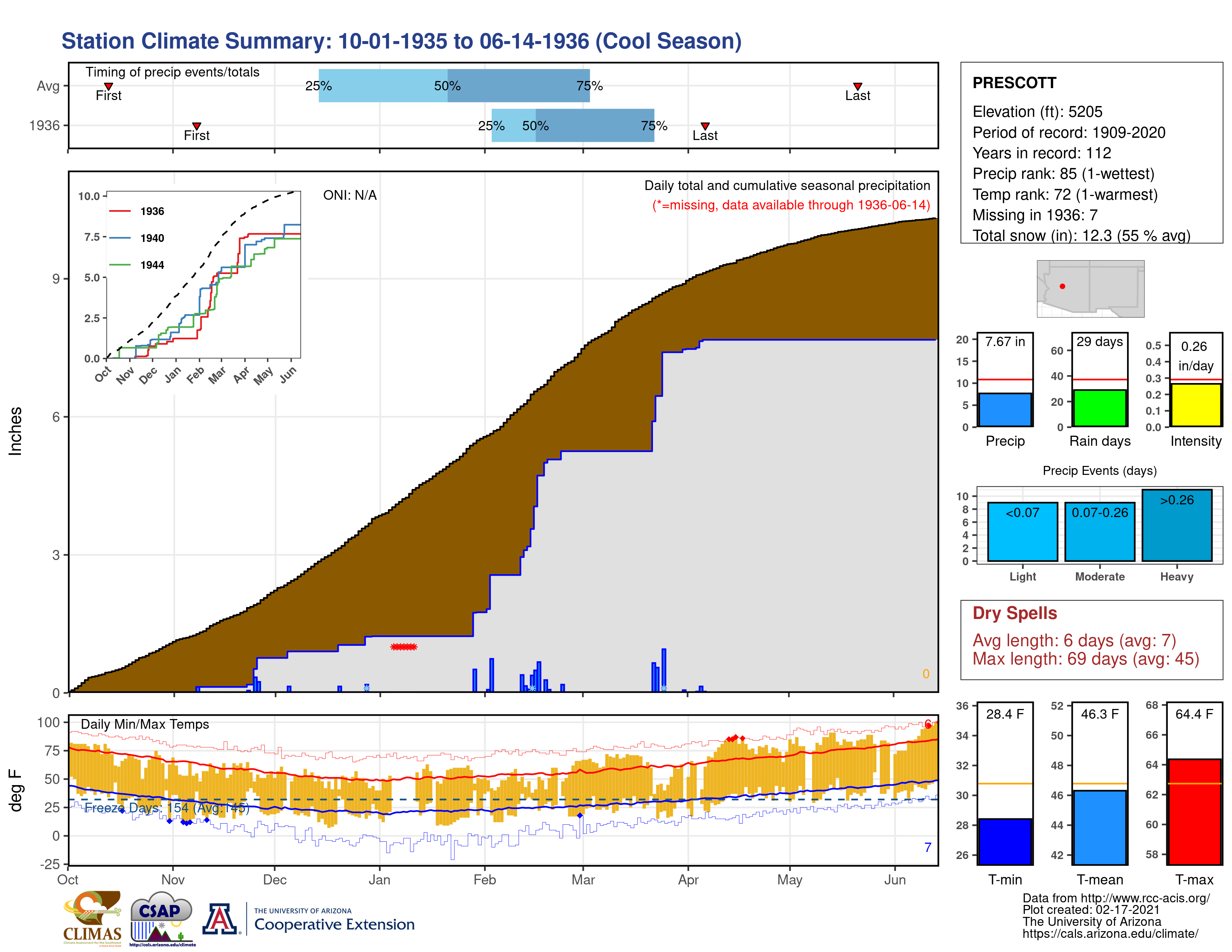Click 'ONI: N/A' label
Image resolution: width=1232 pixels, height=952 pixels.
click(x=350, y=195)
